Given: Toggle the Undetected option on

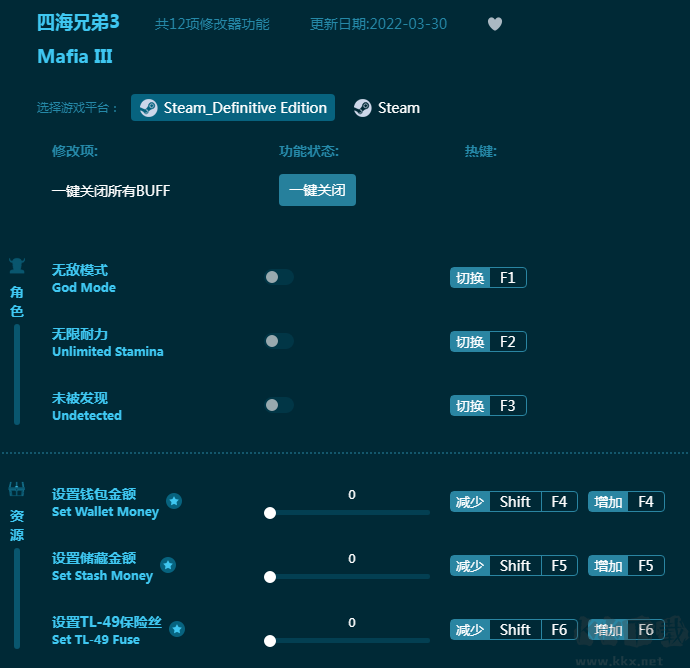Looking at the screenshot, I should (x=278, y=405).
